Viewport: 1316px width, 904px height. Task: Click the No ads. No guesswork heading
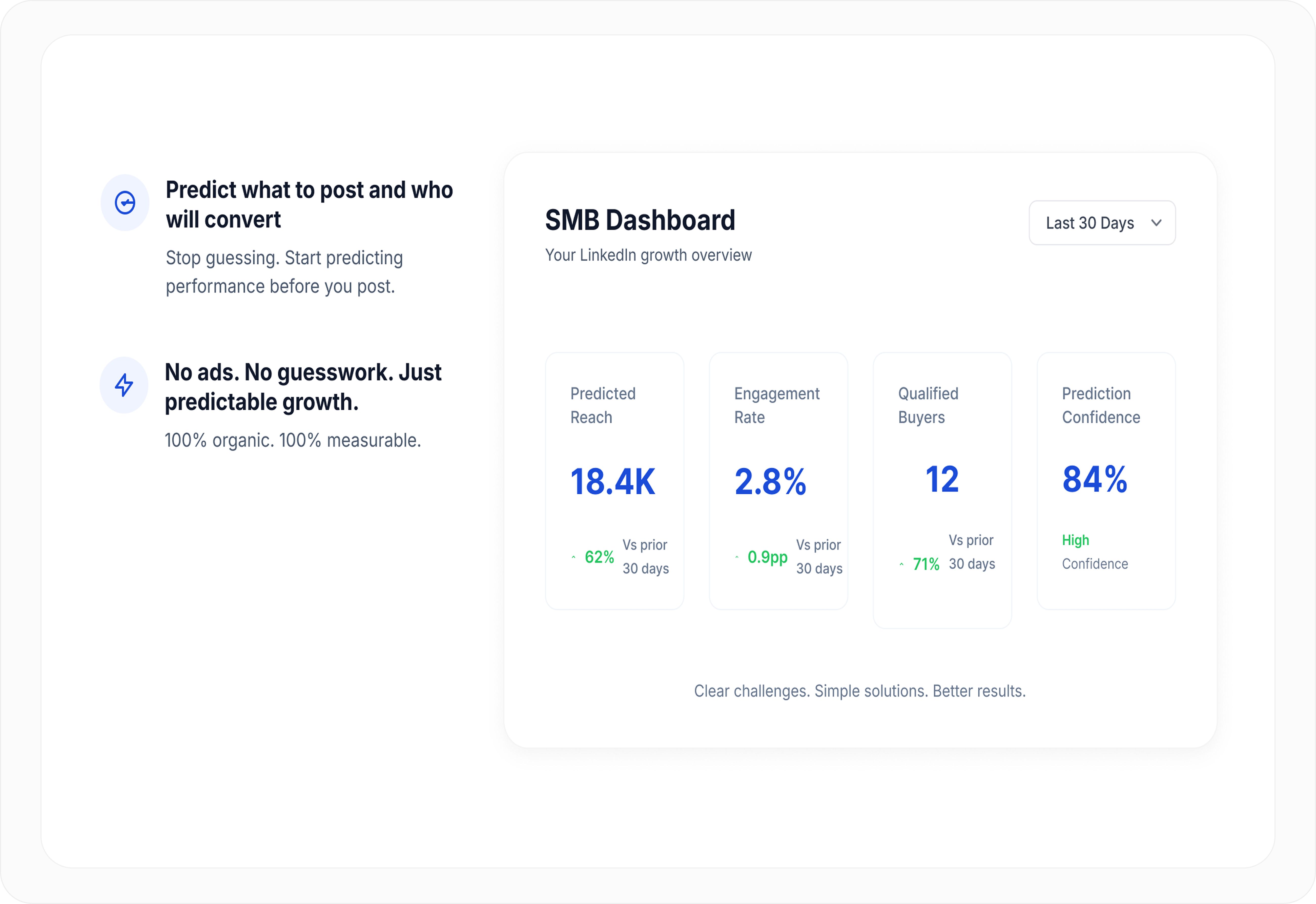pos(303,387)
